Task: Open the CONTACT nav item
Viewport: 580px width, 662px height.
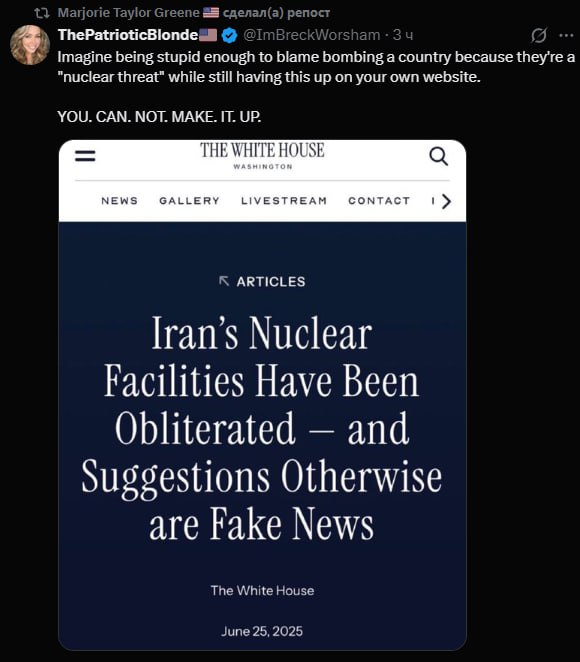Action: pos(379,201)
